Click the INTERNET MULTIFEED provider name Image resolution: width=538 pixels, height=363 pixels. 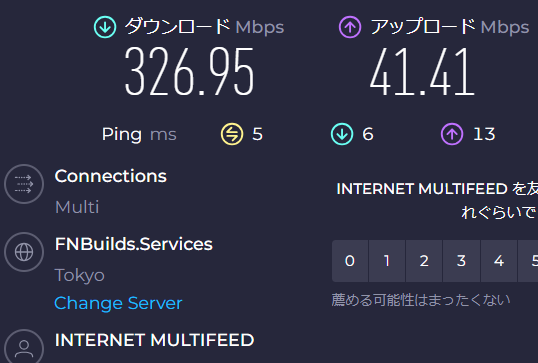154,340
